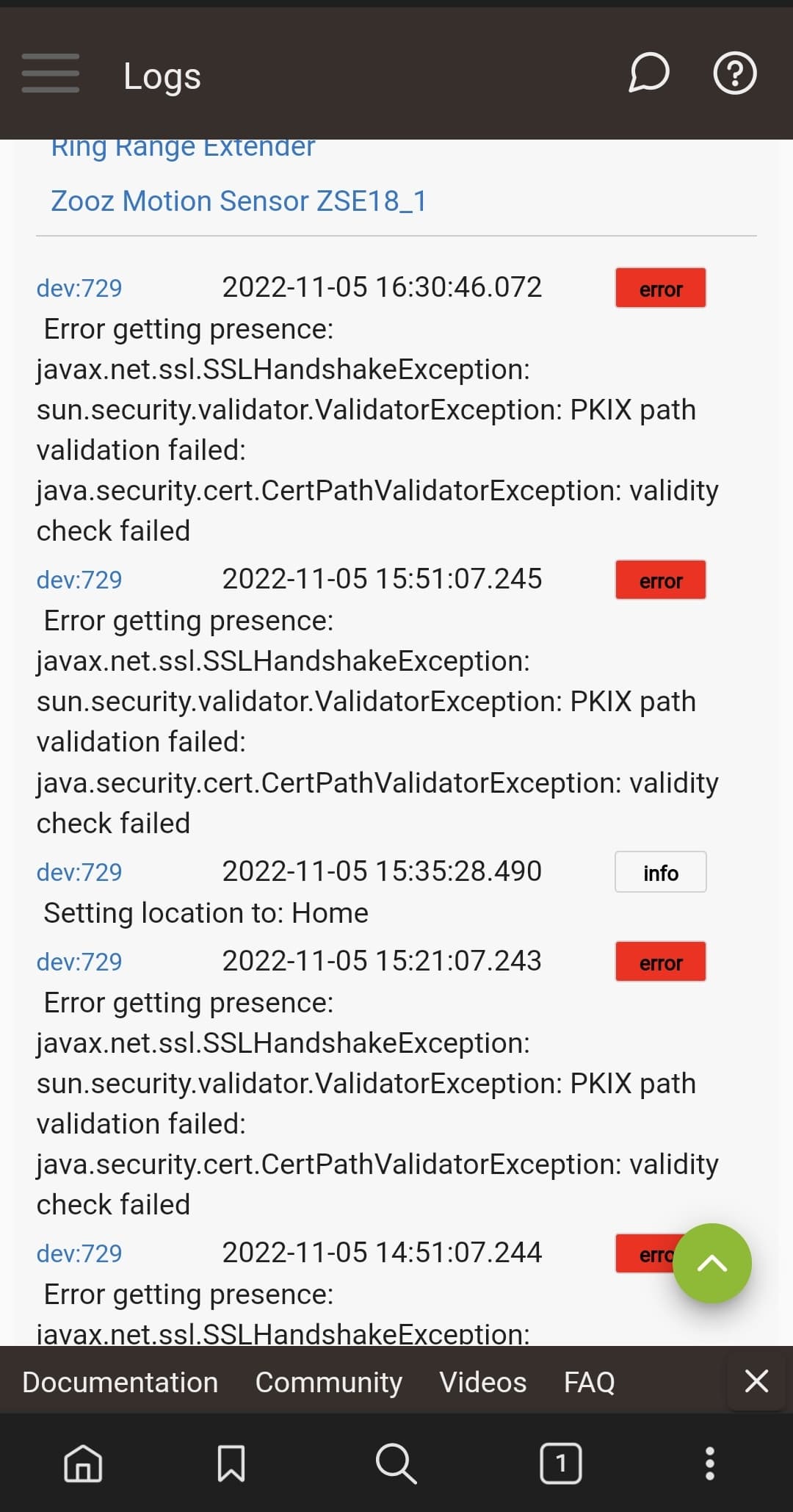The height and width of the screenshot is (1512, 793).
Task: Open dev:729 link on 15:21:07.243 entry
Action: (x=79, y=962)
